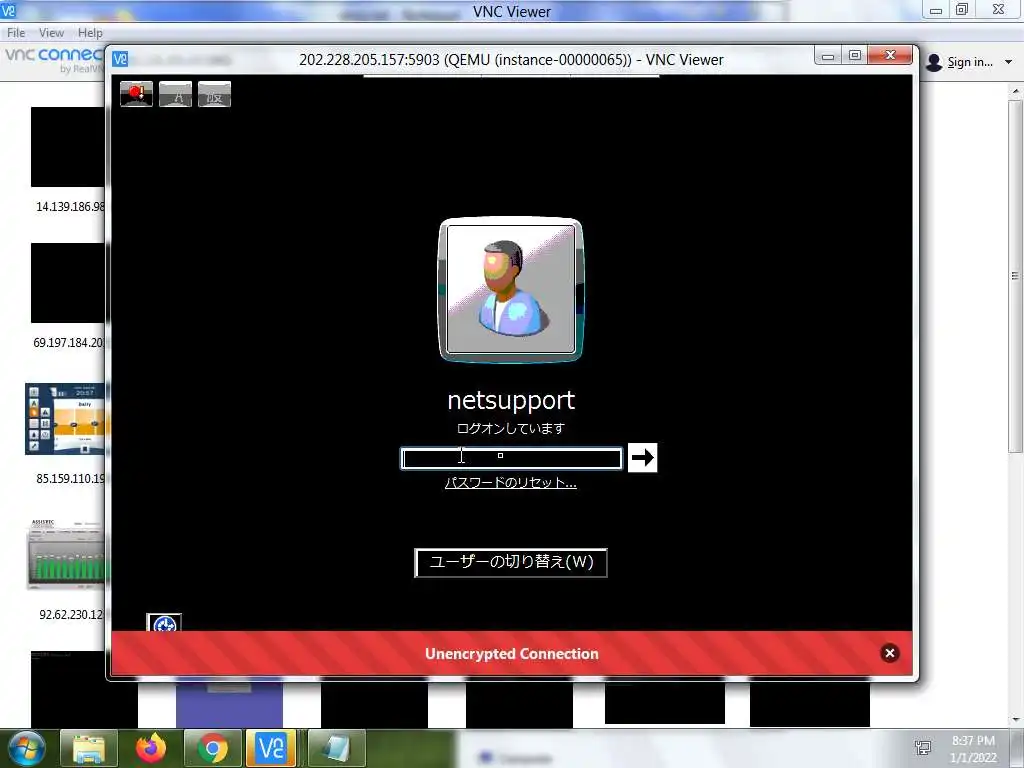The image size is (1024, 768).
Task: Select the 14.139.186.98 connection thumbnail
Action: point(68,147)
